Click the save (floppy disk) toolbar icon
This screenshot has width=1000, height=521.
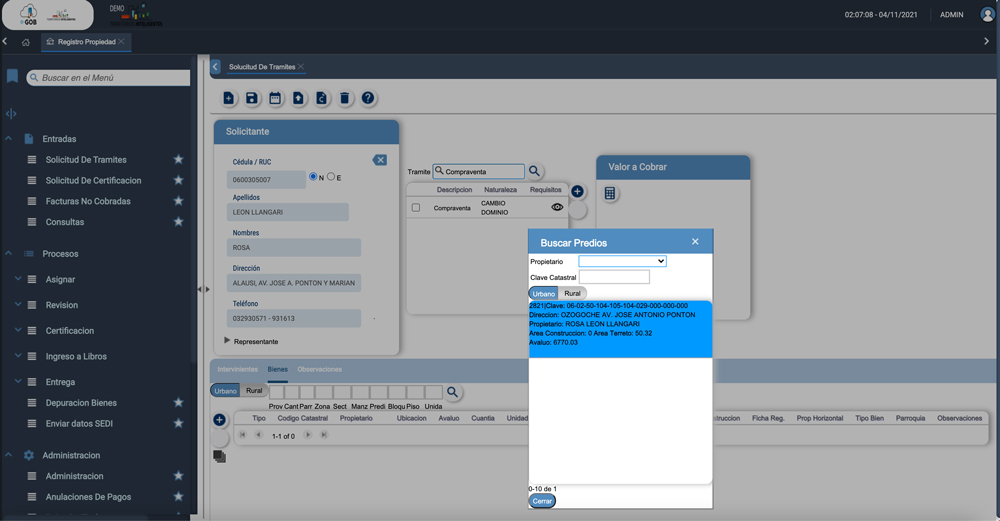tap(252, 98)
